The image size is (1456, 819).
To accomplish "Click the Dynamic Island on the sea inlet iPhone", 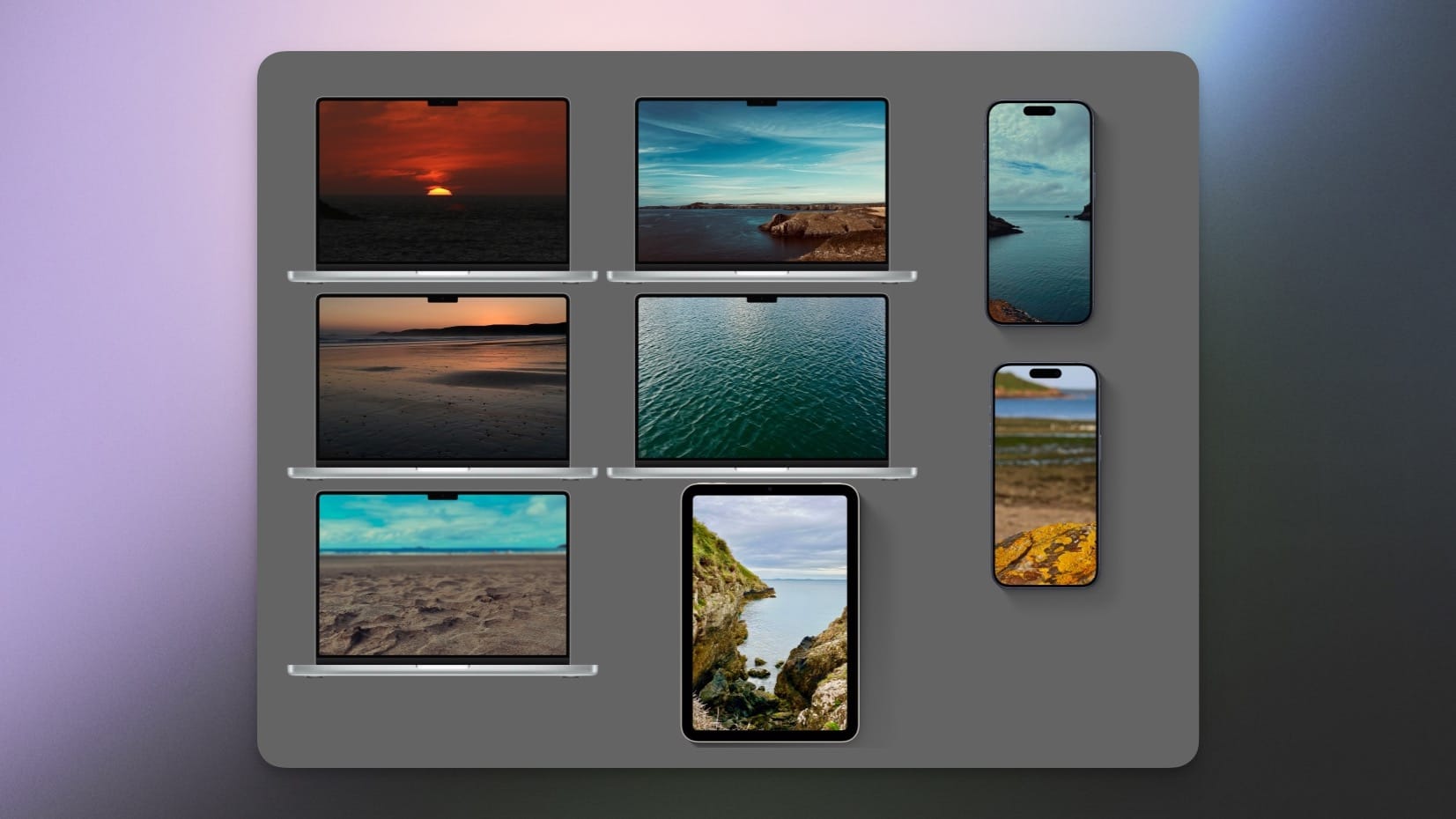I will [x=1039, y=111].
